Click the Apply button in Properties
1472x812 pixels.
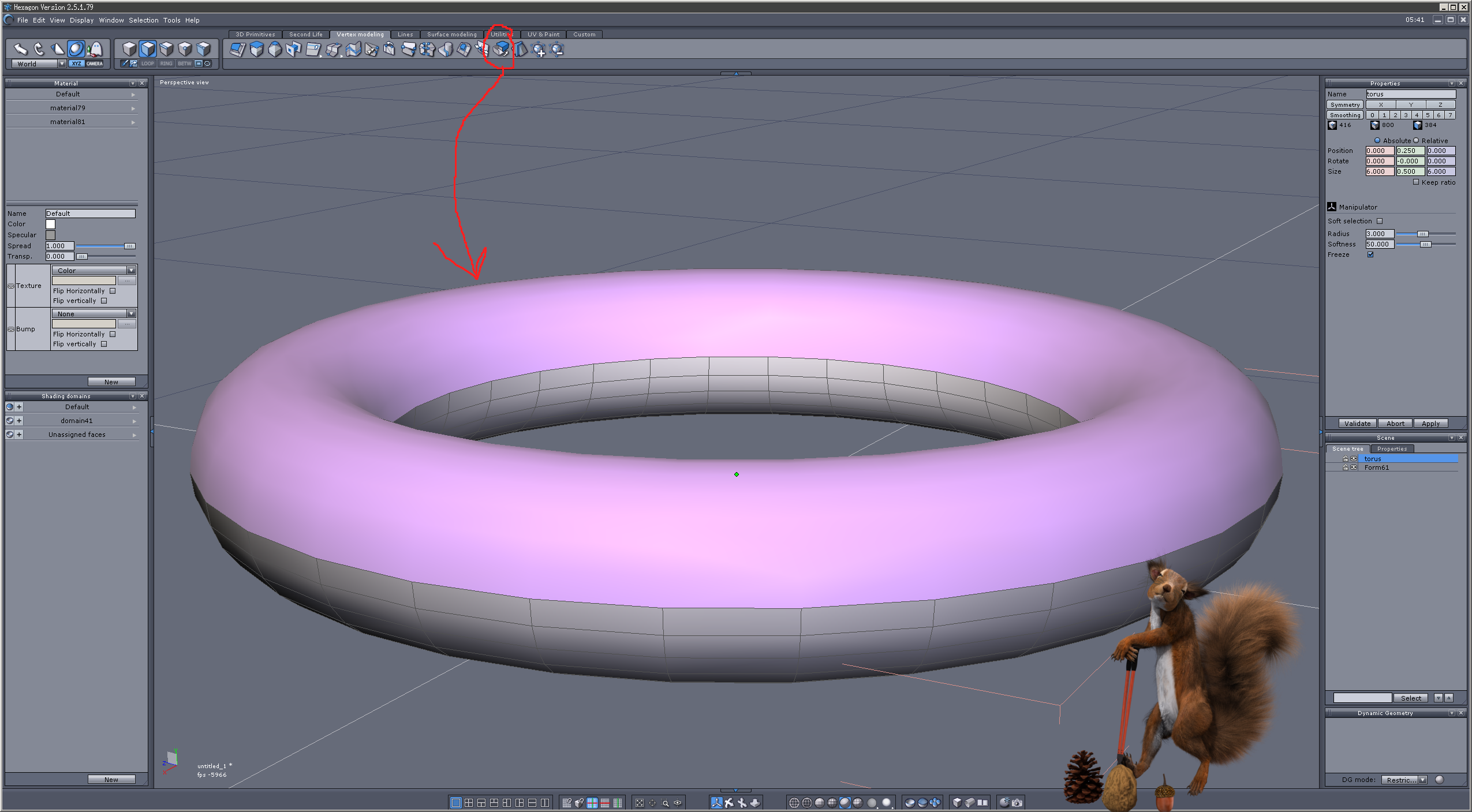(1430, 423)
